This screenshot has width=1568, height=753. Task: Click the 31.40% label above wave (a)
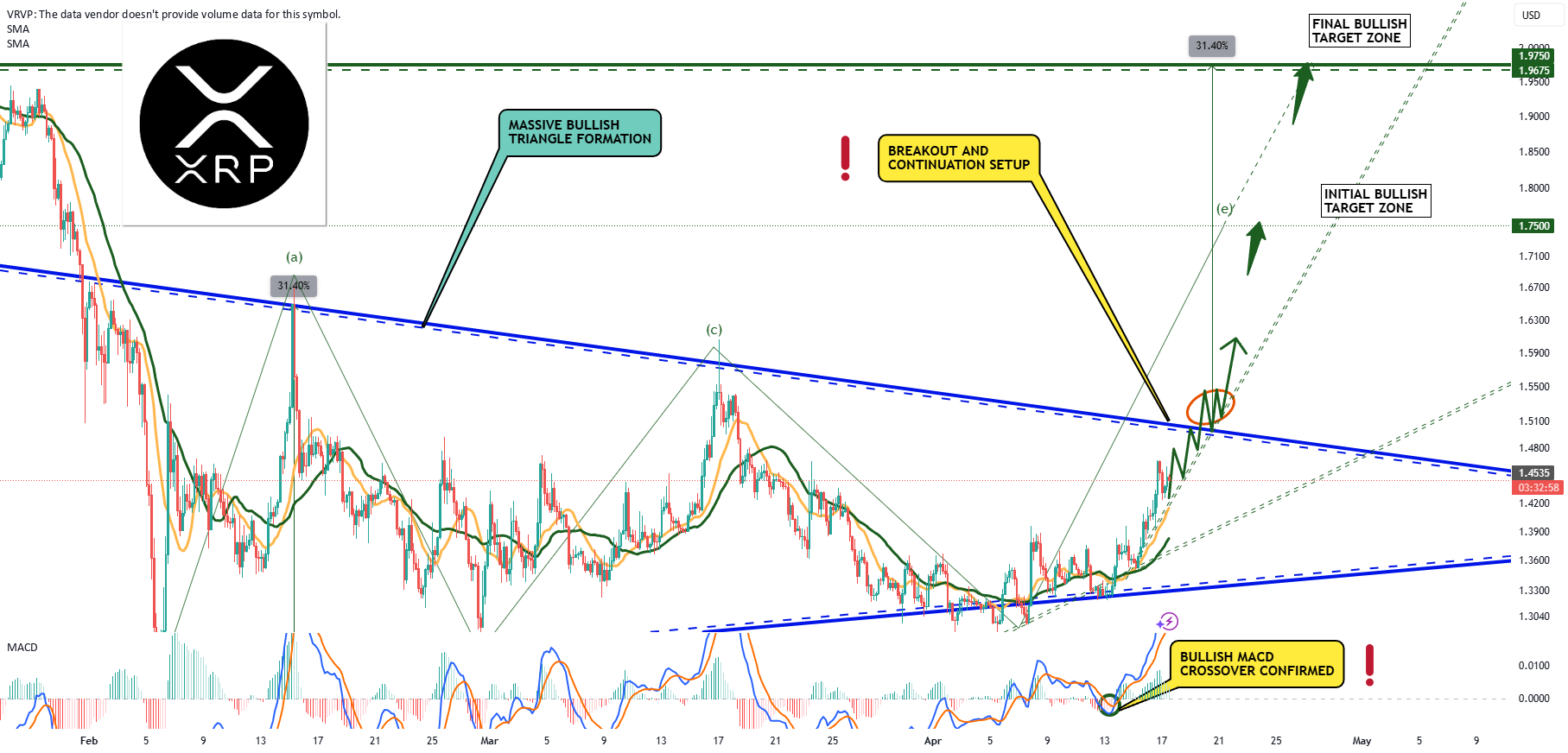294,286
